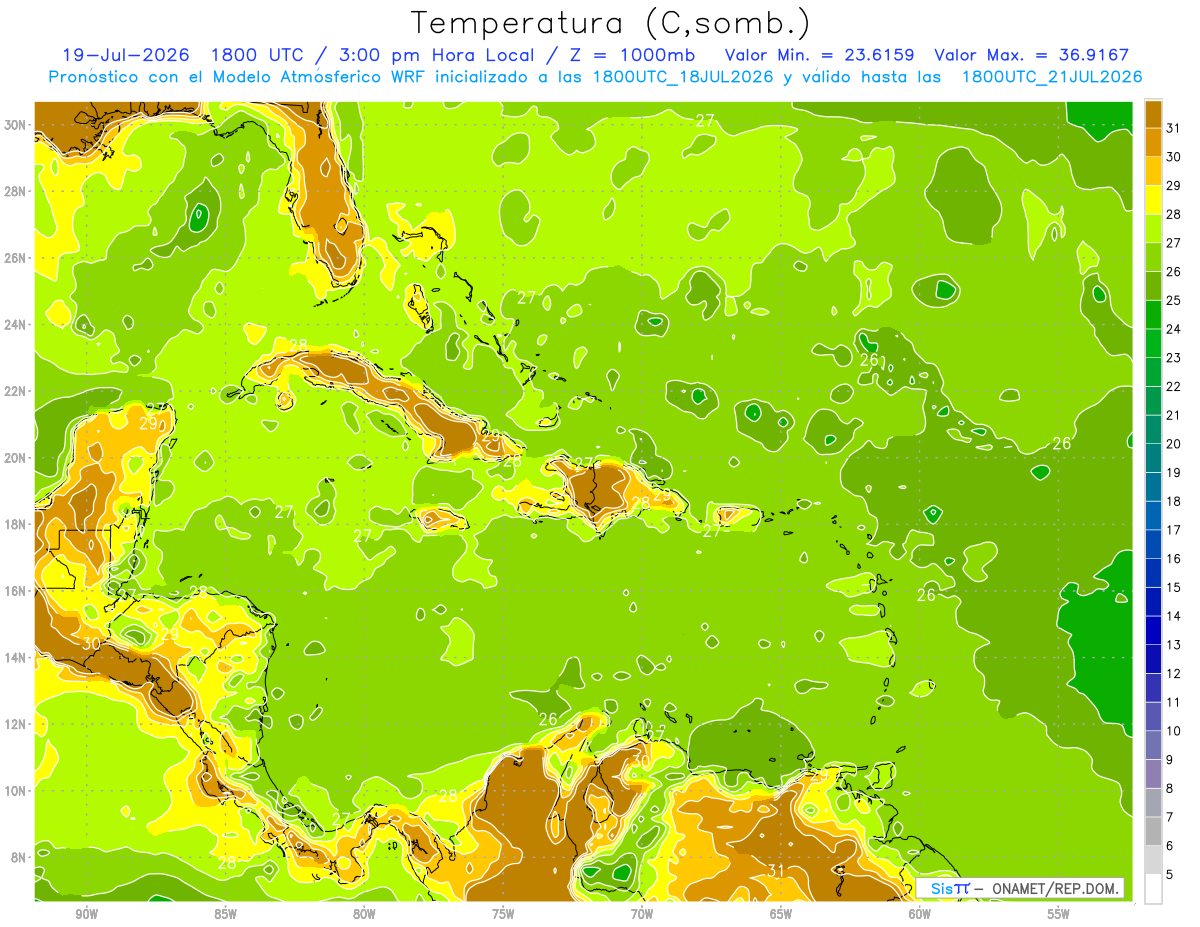Click legend value 20 on color scale
This screenshot has width=1200, height=927.
(x=1174, y=444)
